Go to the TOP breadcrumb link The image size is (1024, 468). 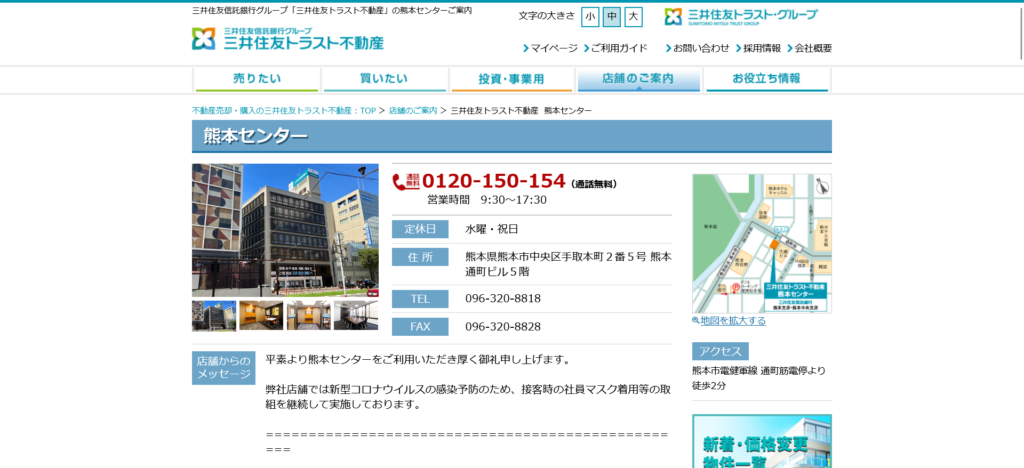point(284,111)
